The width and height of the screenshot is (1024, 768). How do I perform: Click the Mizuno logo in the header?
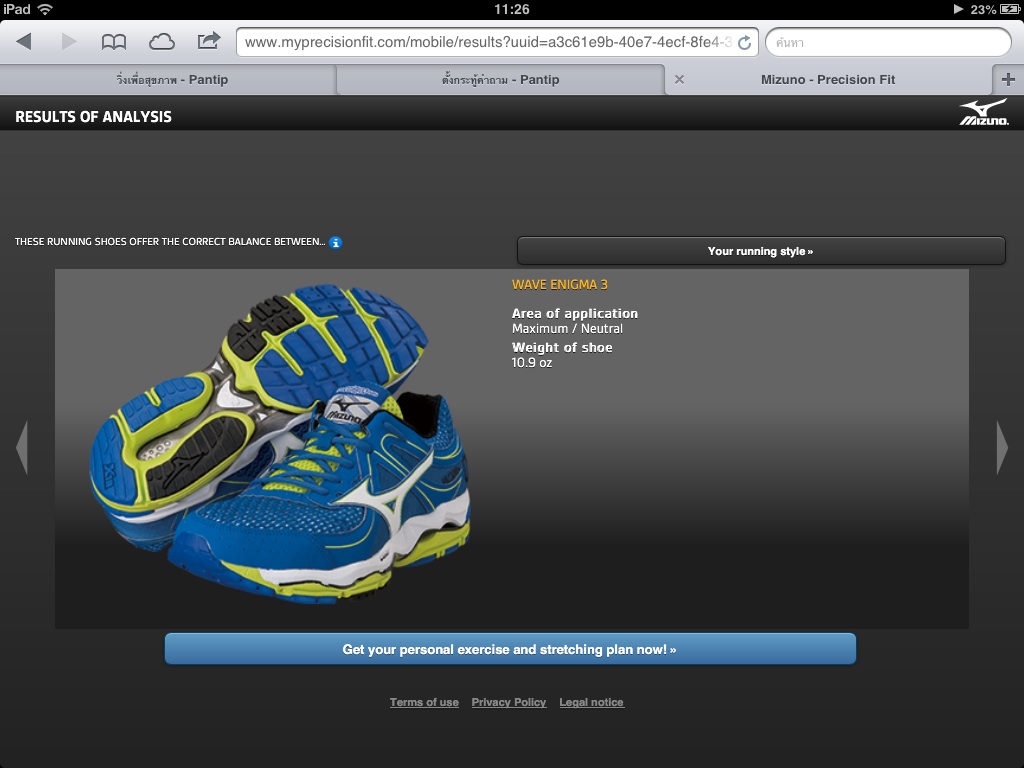pyautogui.click(x=984, y=112)
